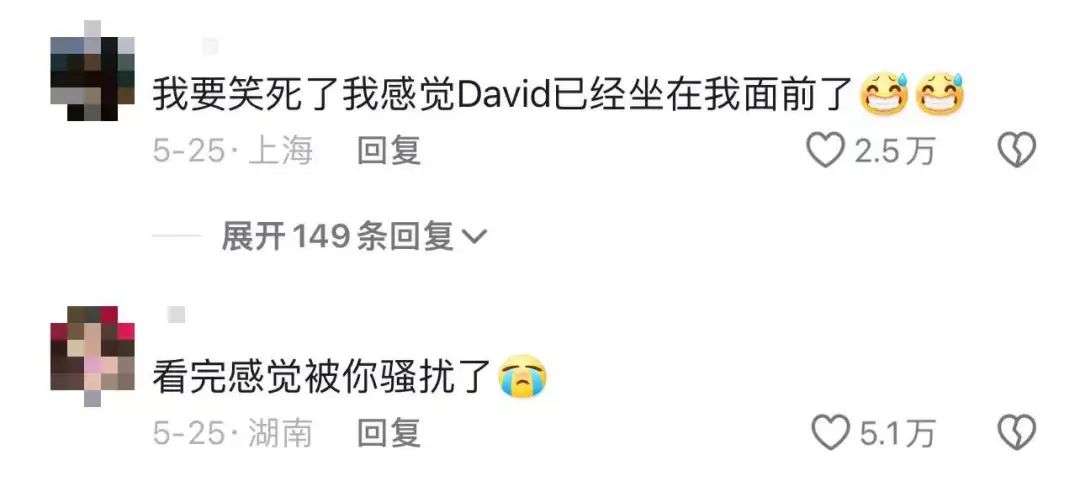
Task: Click the 5.1万 like count
Action: (x=897, y=433)
